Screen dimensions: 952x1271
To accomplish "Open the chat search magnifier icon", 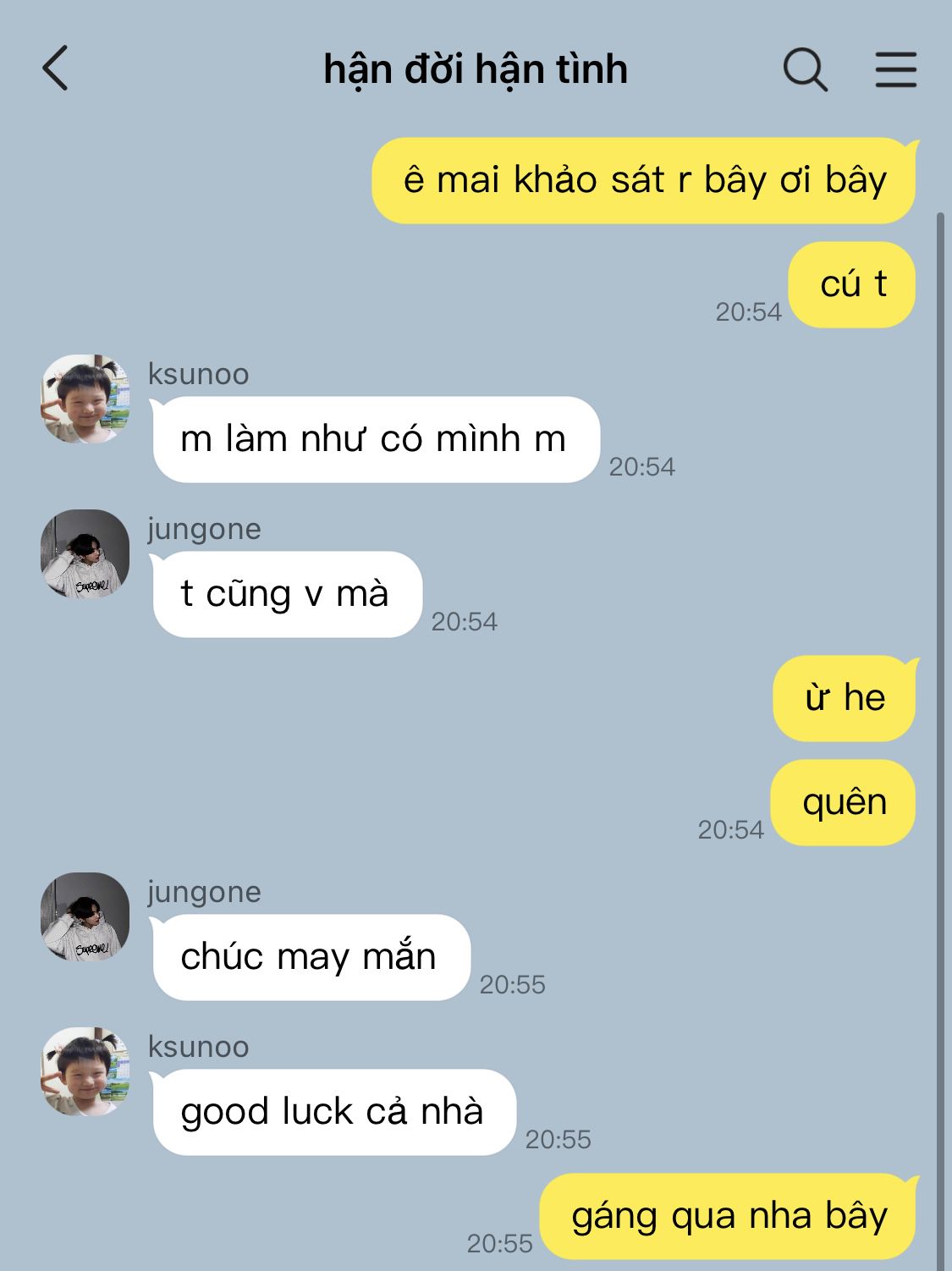I will [805, 69].
